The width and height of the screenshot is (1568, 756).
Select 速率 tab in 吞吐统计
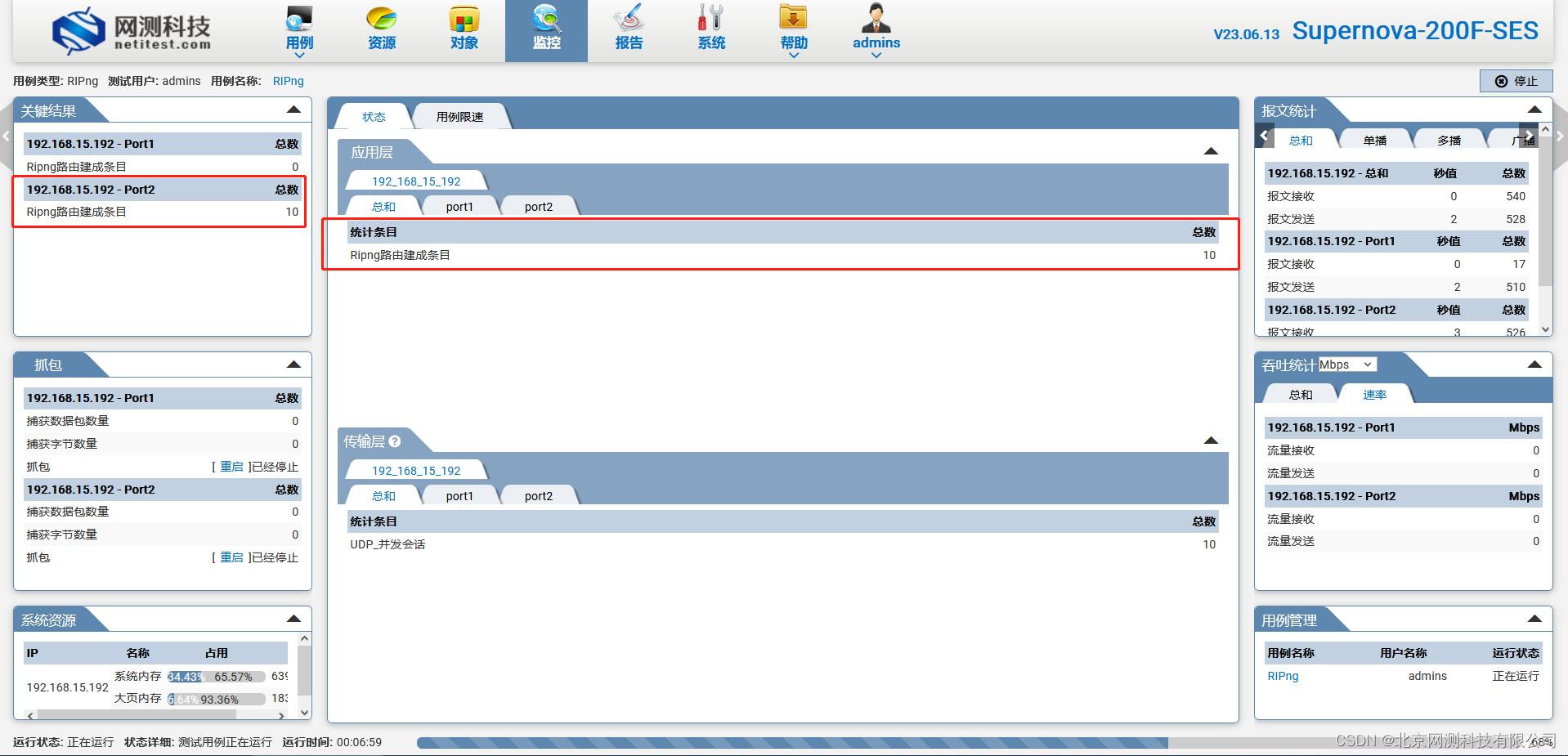coord(1375,395)
